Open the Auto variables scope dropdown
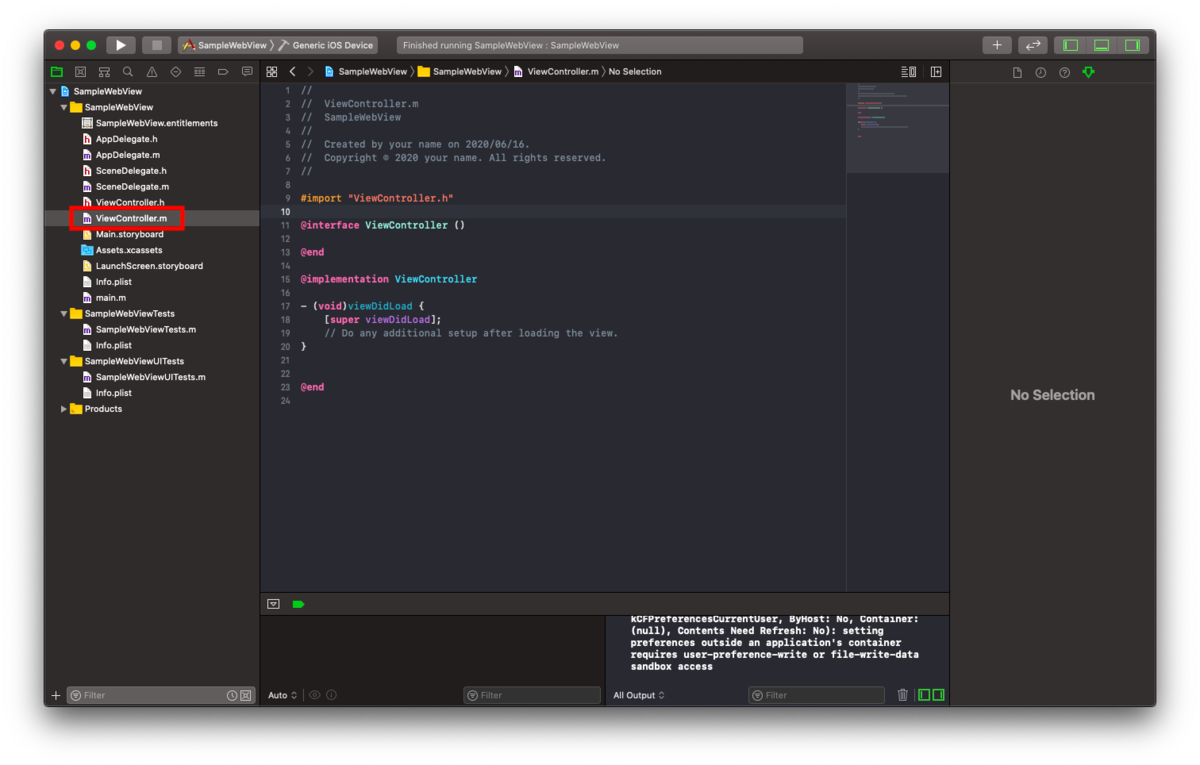Image resolution: width=1200 pixels, height=765 pixels. pyautogui.click(x=282, y=695)
